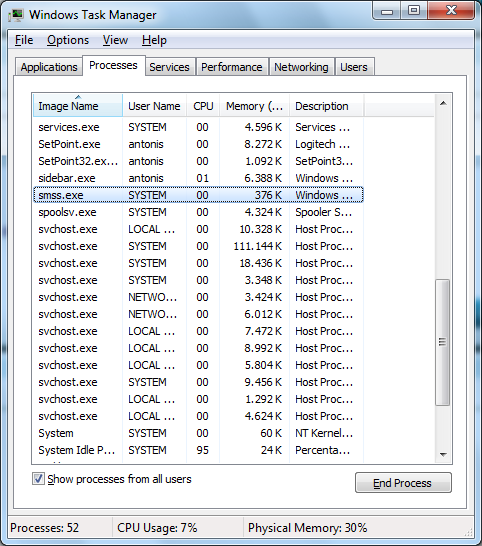Screen dimensions: 482x546
Task: Select the System Idle Process row
Action: point(198,450)
